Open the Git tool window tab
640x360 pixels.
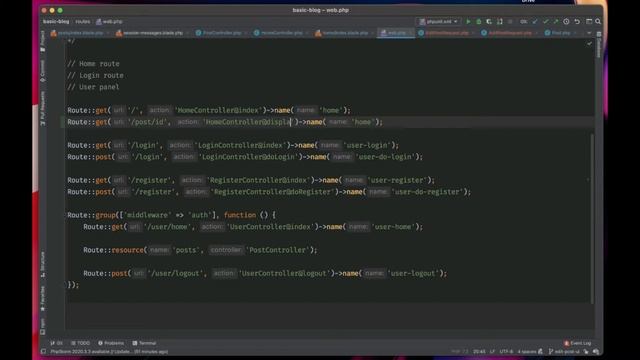(x=57, y=343)
